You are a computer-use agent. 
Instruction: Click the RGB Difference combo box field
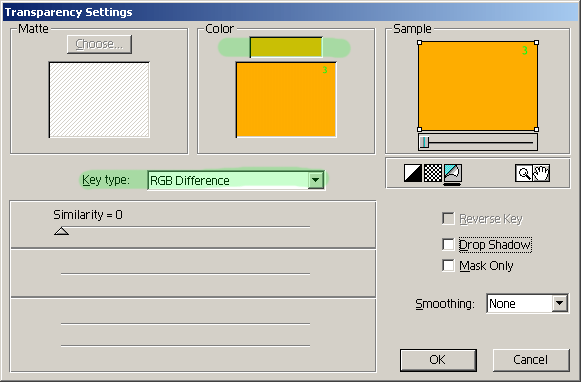(x=236, y=180)
